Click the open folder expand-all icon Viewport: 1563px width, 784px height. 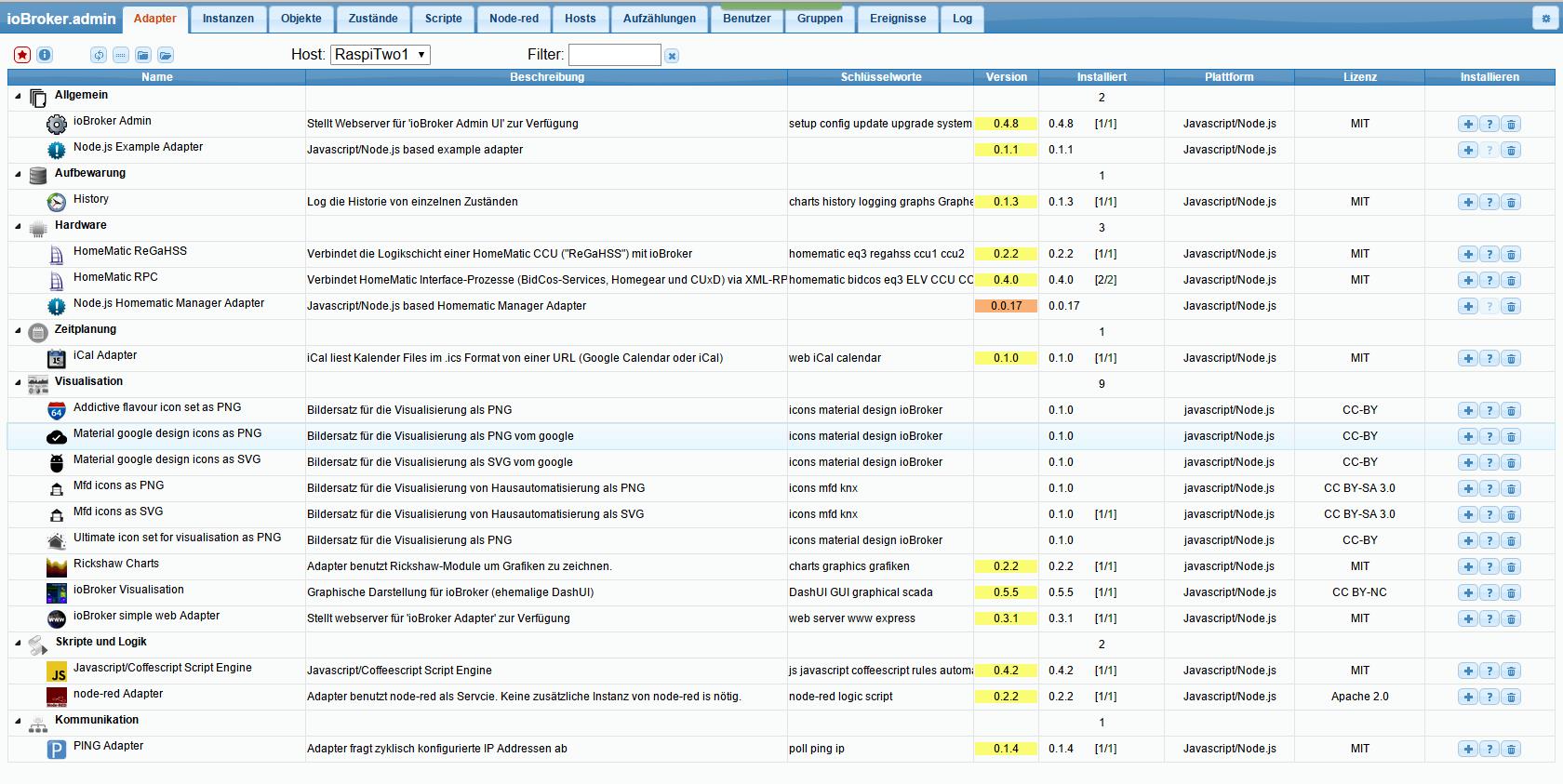click(166, 55)
